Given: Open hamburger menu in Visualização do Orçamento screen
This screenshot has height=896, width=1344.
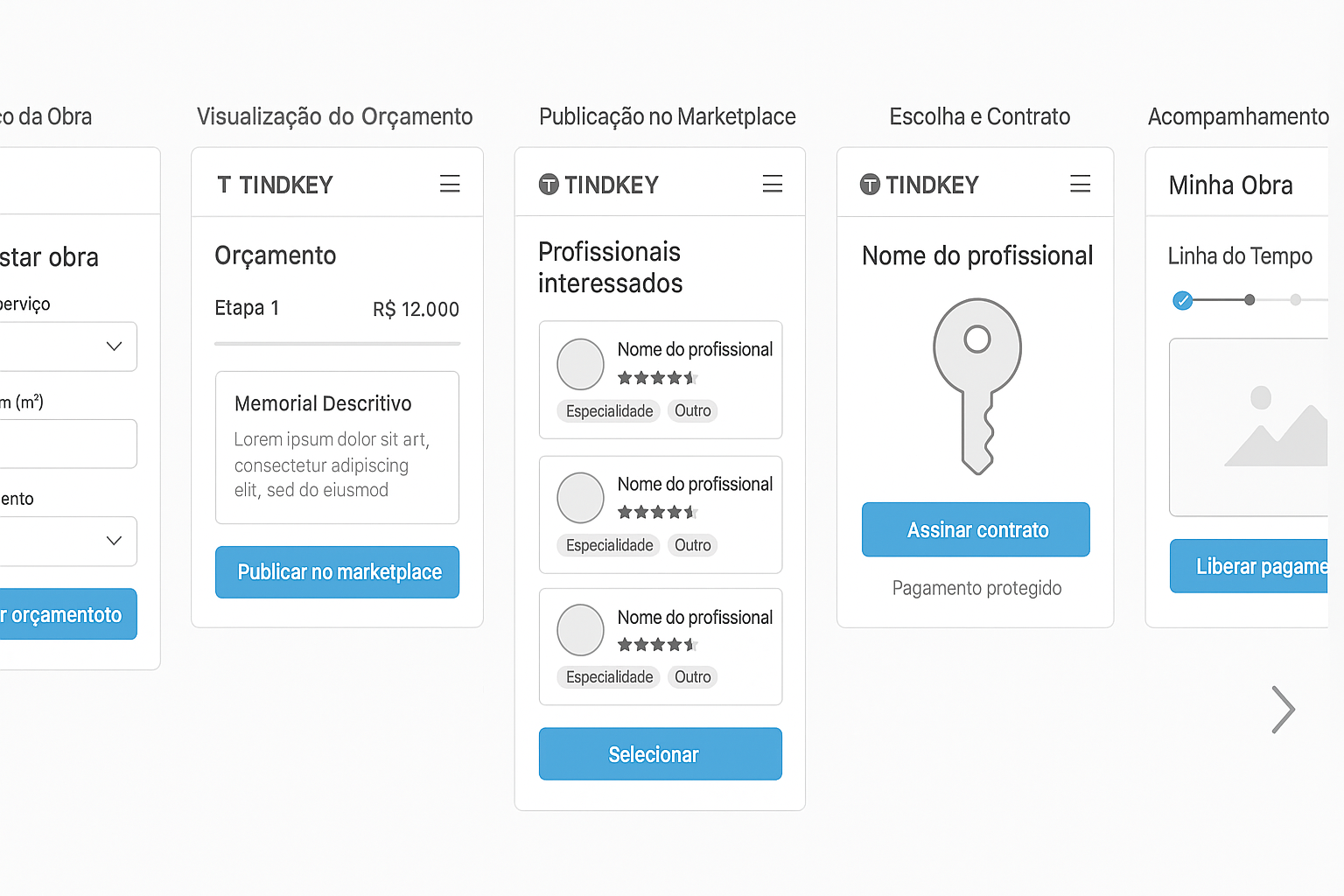Looking at the screenshot, I should pos(450,184).
